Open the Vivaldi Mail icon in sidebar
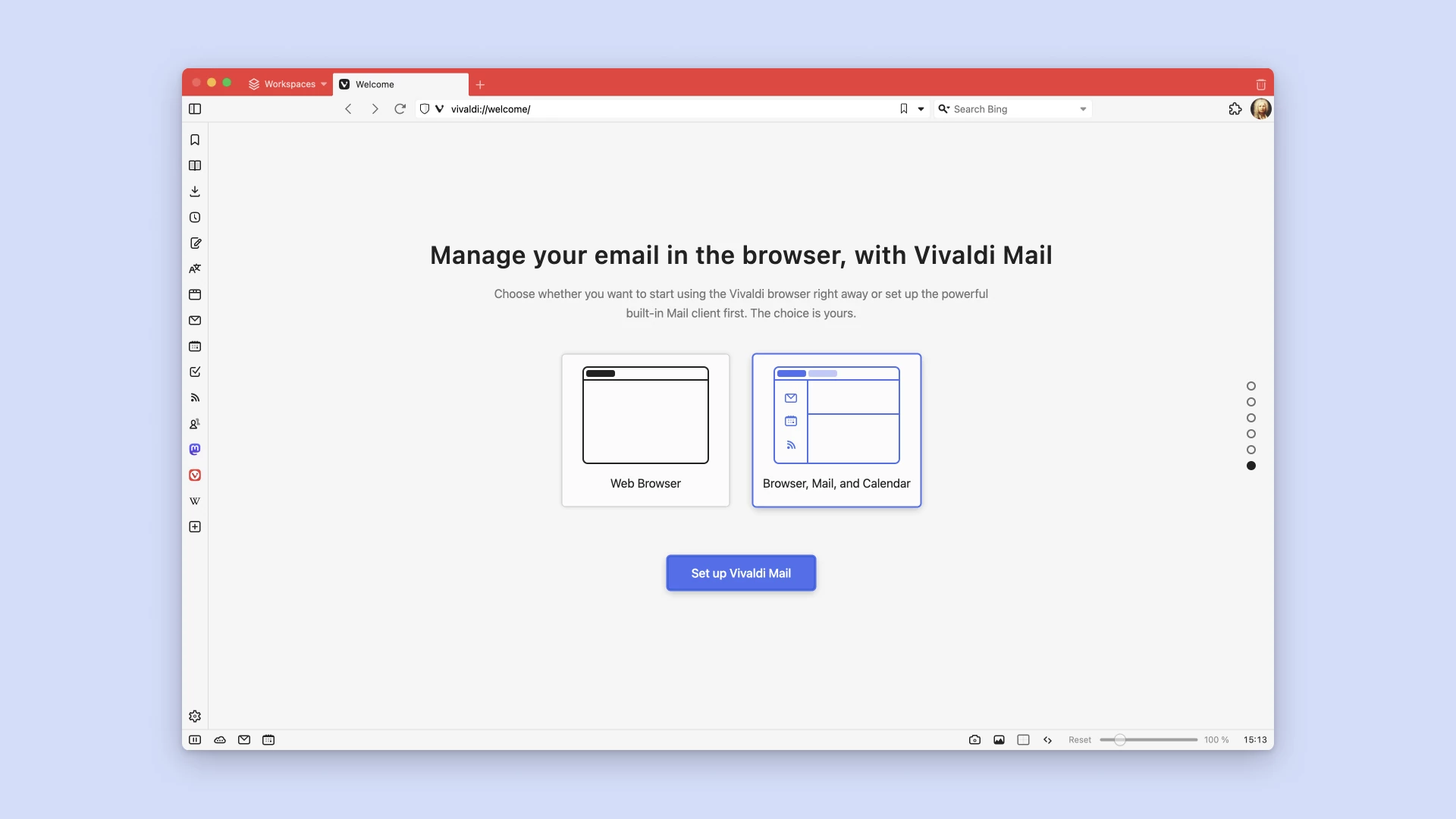This screenshot has width=1456, height=819. (195, 320)
